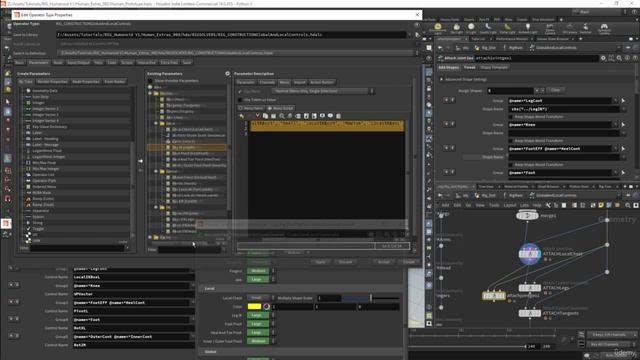
Task: Click the Switcher shelf tool
Action: pyautogui.click(x=586, y=29)
